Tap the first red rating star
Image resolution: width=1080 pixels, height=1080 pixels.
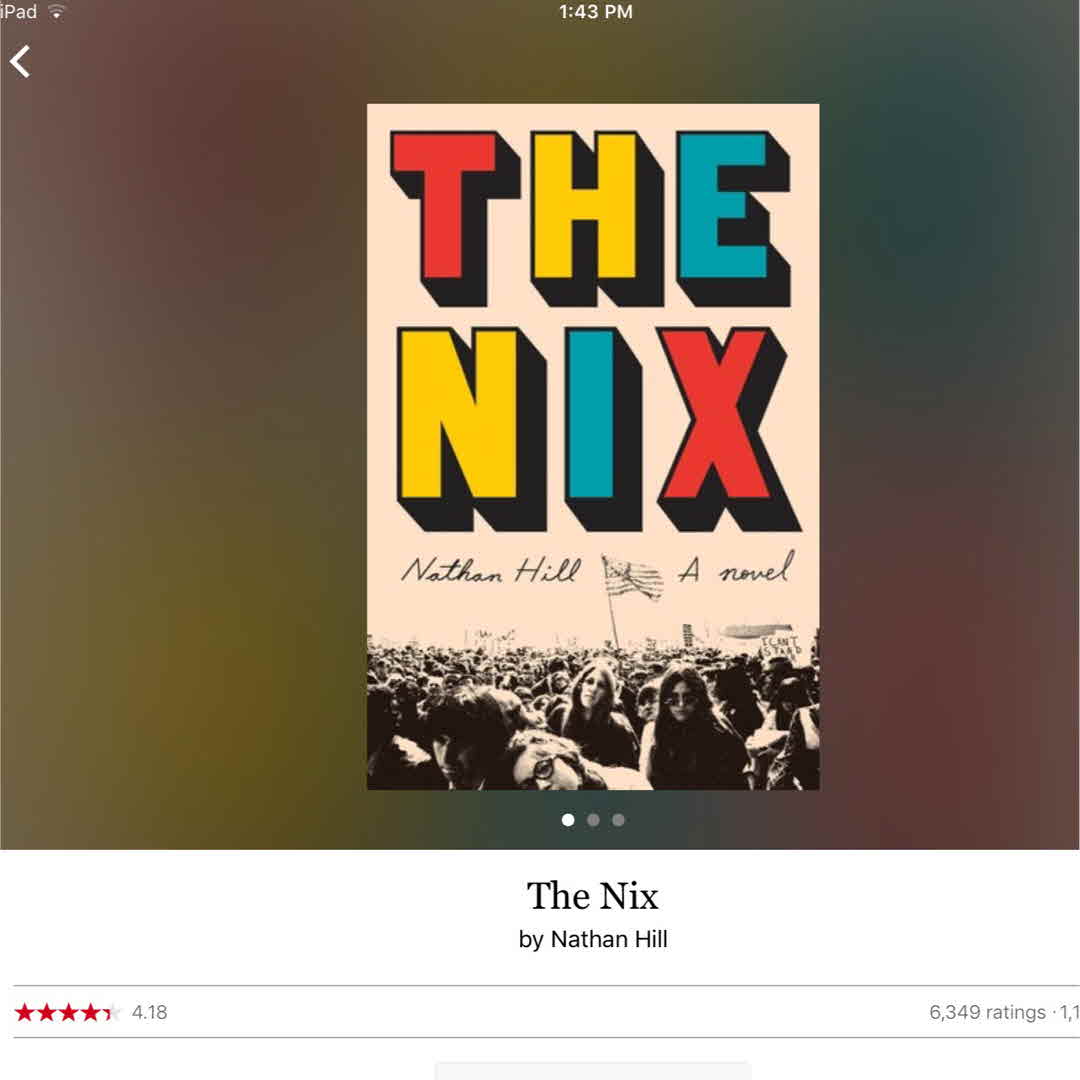[x=25, y=1012]
